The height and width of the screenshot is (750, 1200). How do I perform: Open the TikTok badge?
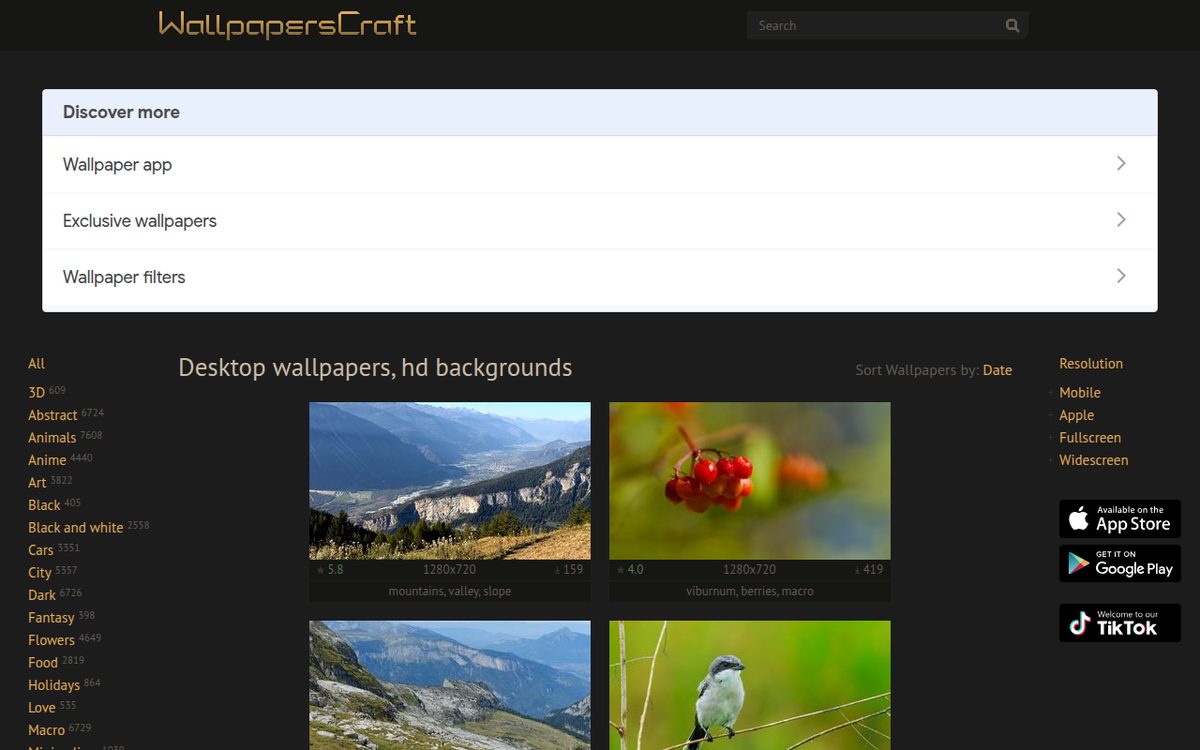click(1120, 623)
